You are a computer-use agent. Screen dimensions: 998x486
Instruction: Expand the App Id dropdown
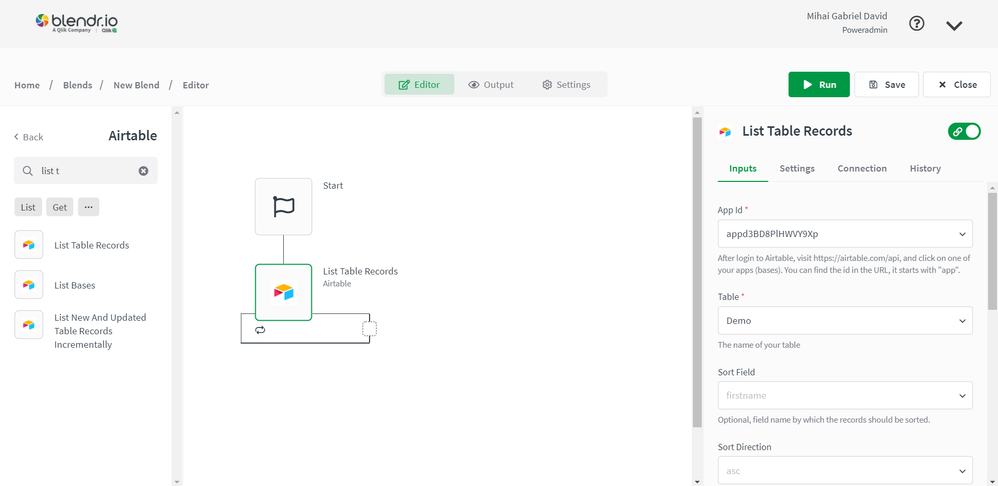[845, 233]
